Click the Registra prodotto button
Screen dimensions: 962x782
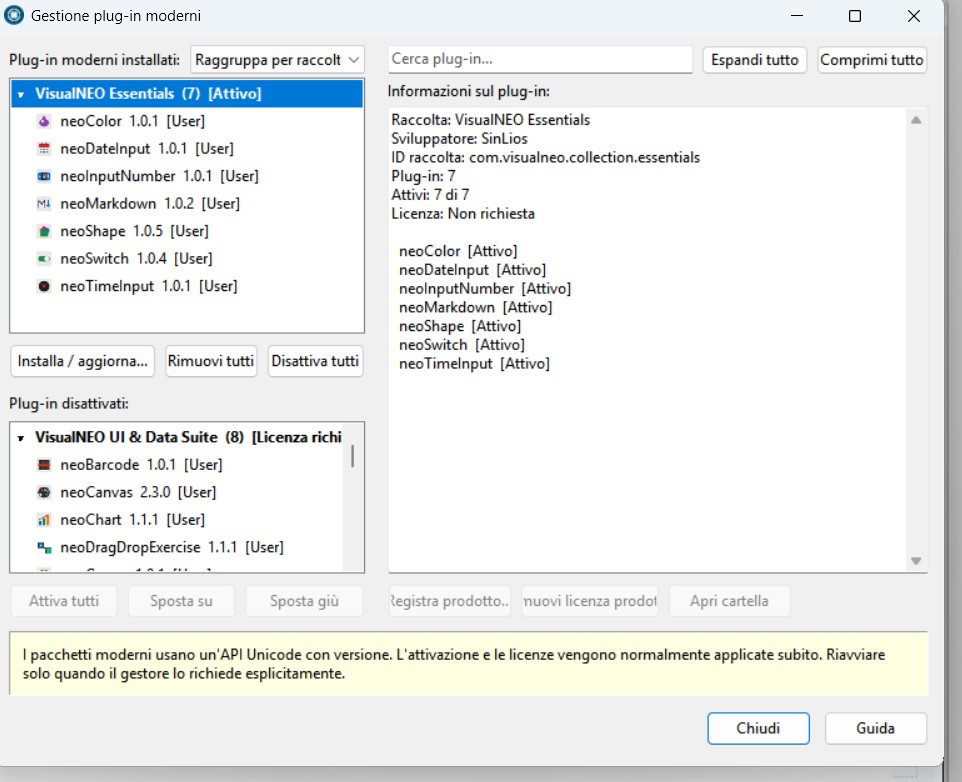point(450,601)
